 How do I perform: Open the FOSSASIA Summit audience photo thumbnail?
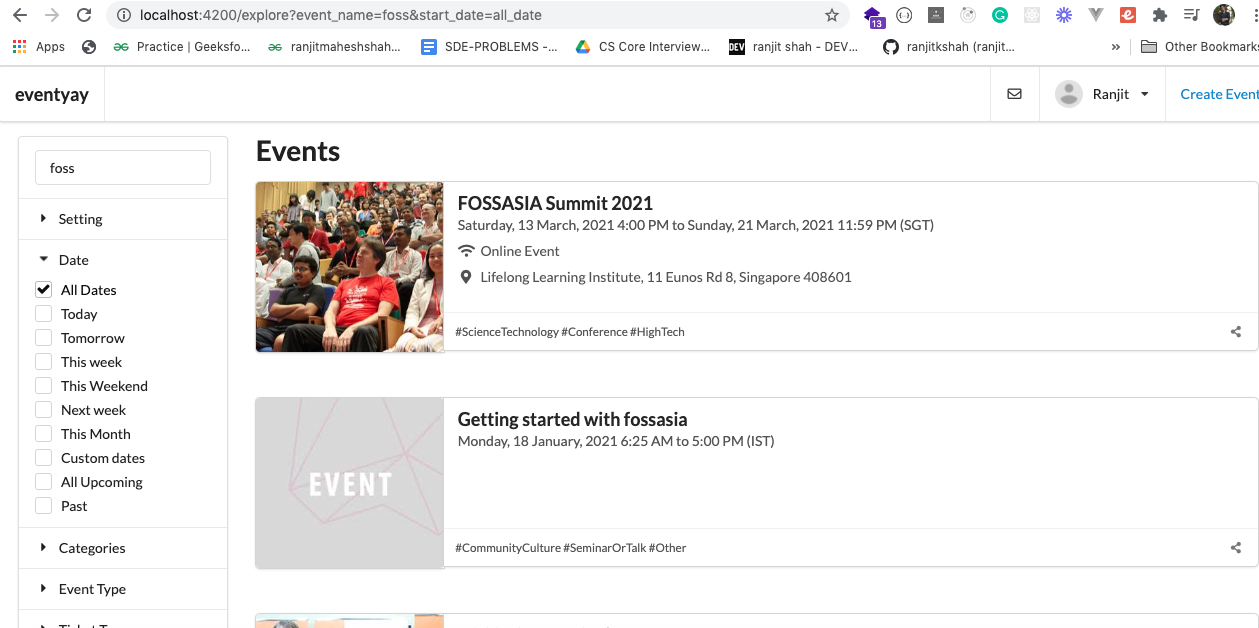tap(350, 267)
